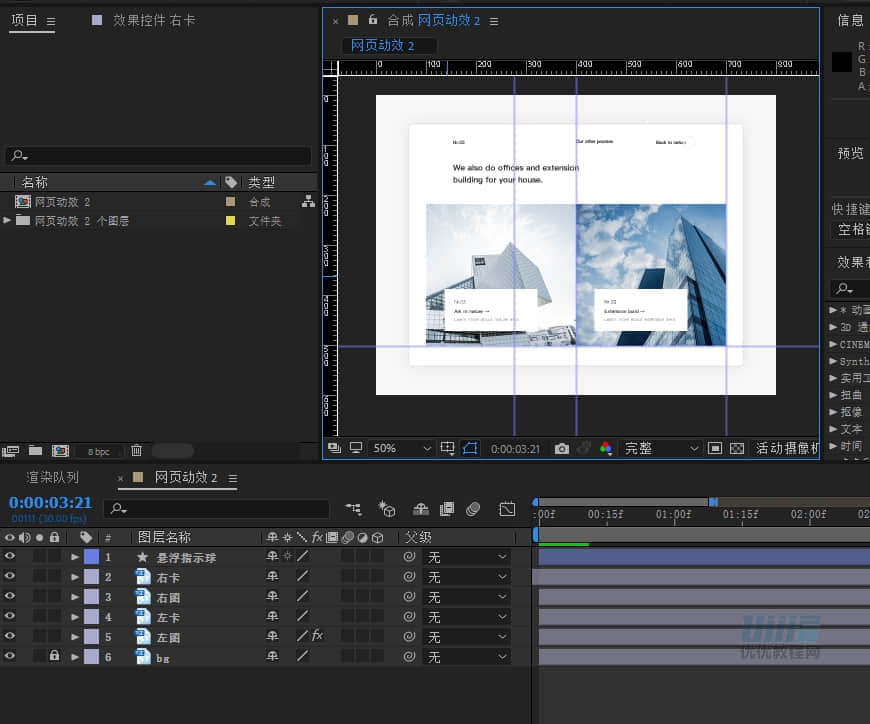The image size is (870, 724).
Task: Click the show channel RGB color icon
Action: (x=605, y=449)
